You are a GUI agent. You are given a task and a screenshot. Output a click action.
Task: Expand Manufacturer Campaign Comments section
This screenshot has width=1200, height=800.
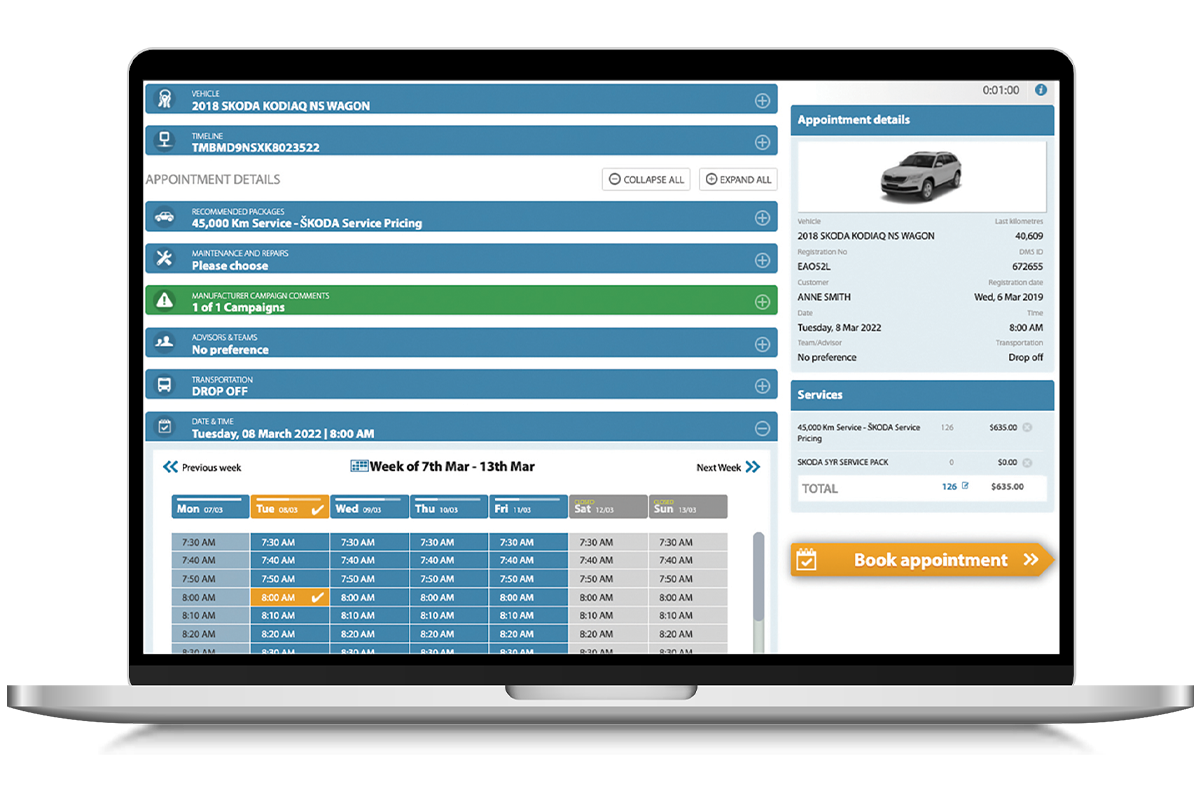762,301
